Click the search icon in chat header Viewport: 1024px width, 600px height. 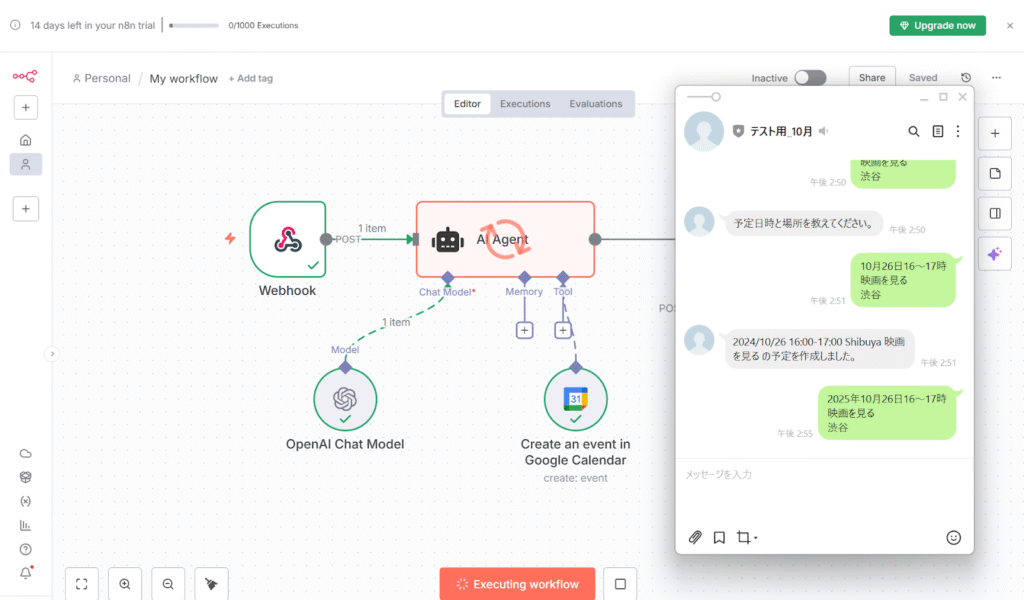[913, 131]
